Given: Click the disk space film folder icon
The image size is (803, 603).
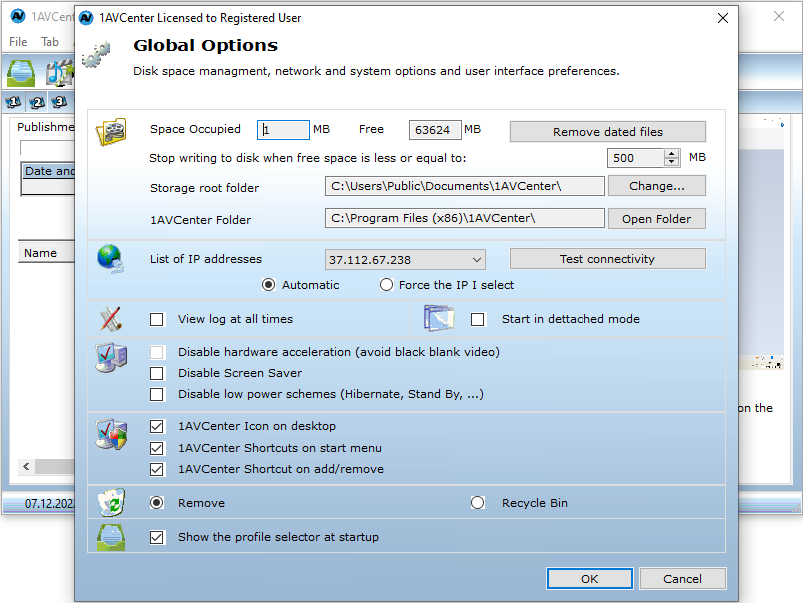Looking at the screenshot, I should point(111,131).
